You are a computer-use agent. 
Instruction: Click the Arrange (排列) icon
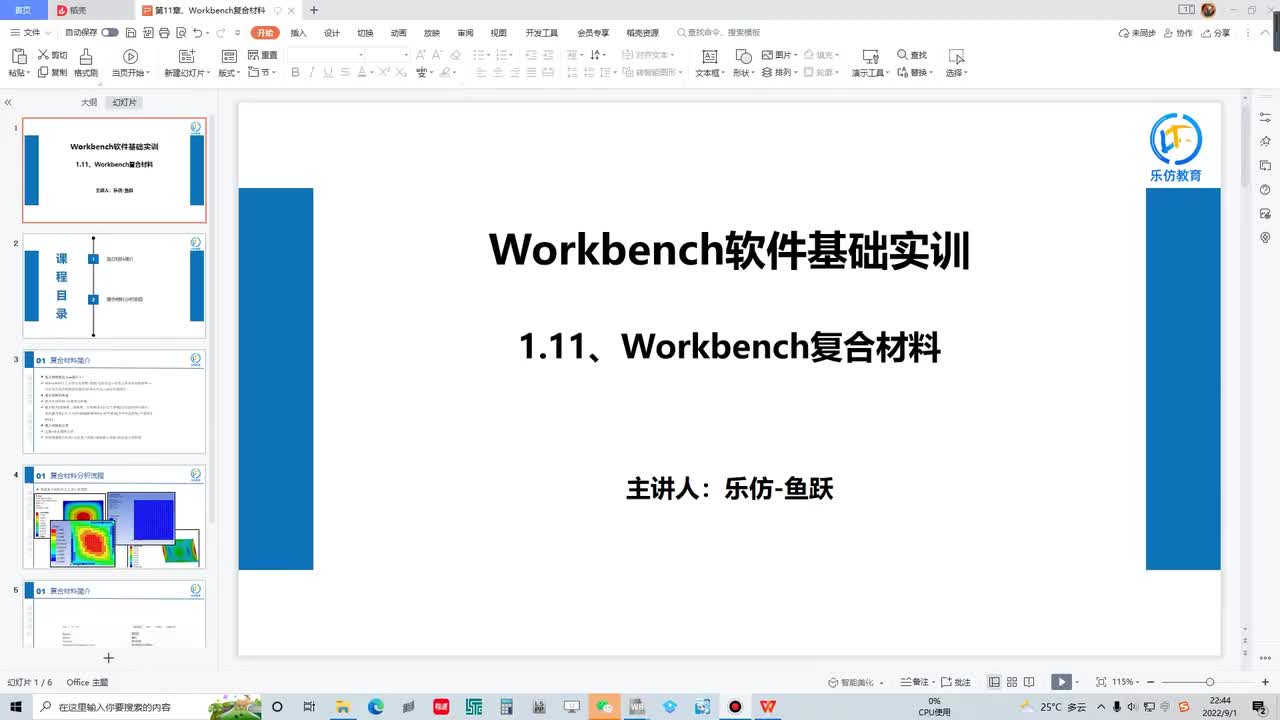click(x=767, y=72)
